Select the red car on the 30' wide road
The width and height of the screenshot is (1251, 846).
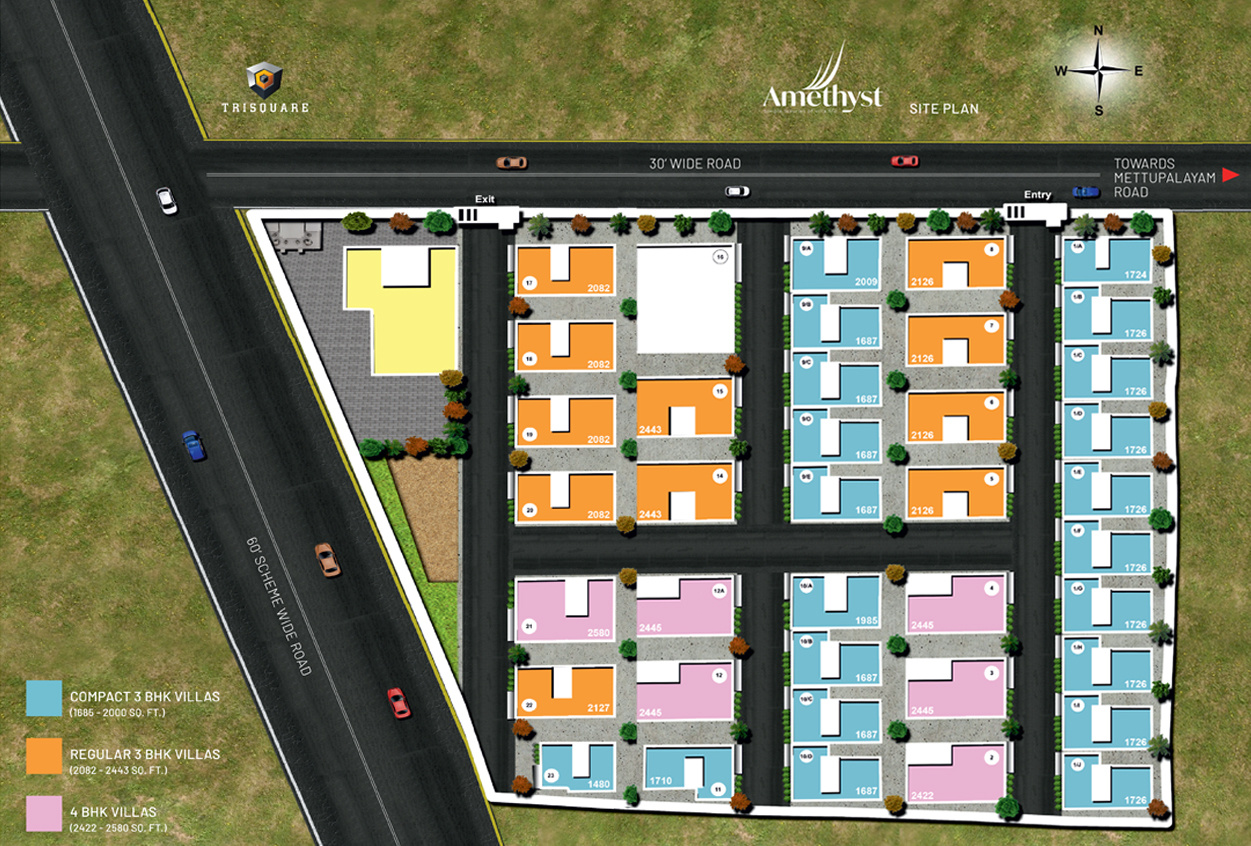point(904,161)
